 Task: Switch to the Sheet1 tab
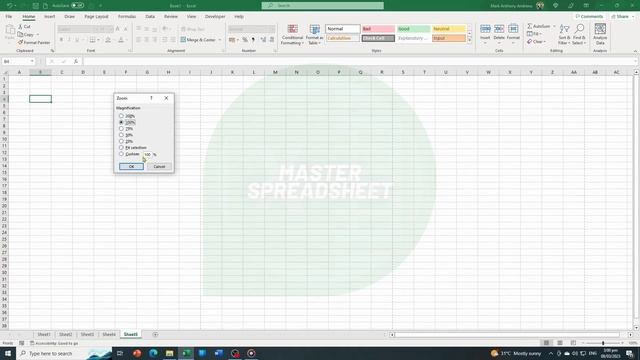tap(44, 334)
